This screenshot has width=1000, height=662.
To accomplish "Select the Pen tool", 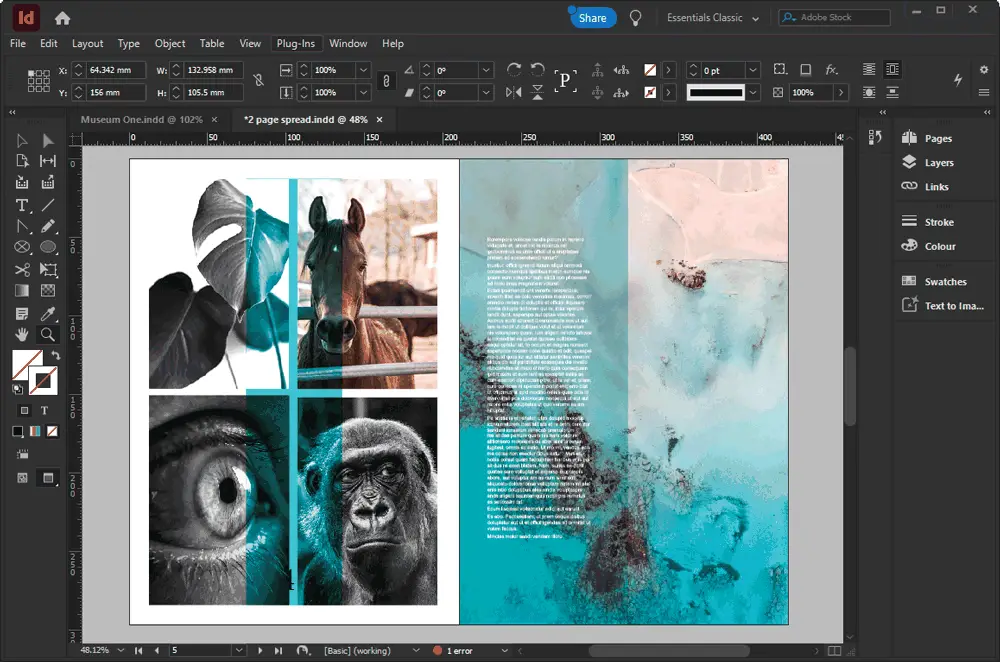I will [22, 226].
